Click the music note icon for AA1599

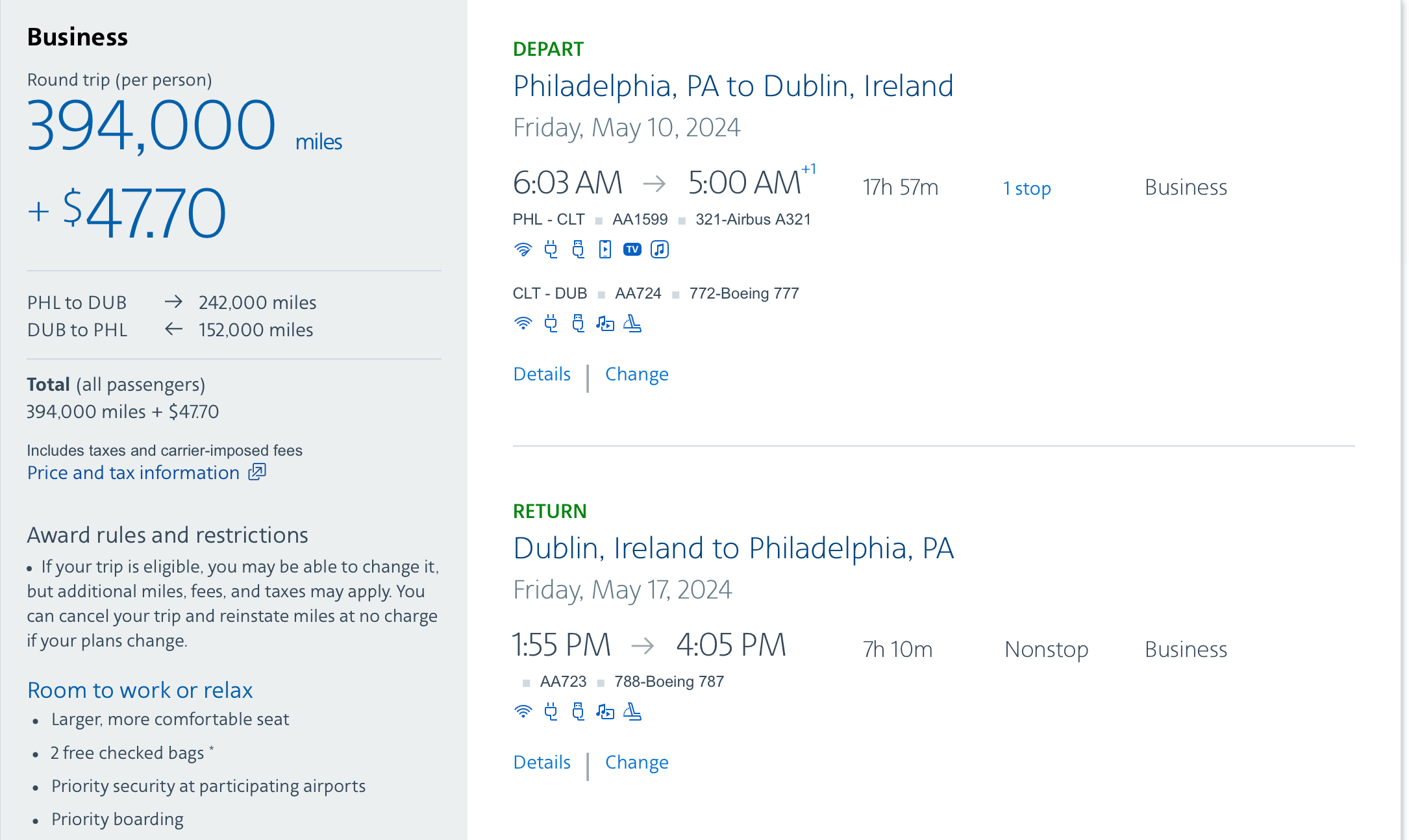click(x=660, y=249)
